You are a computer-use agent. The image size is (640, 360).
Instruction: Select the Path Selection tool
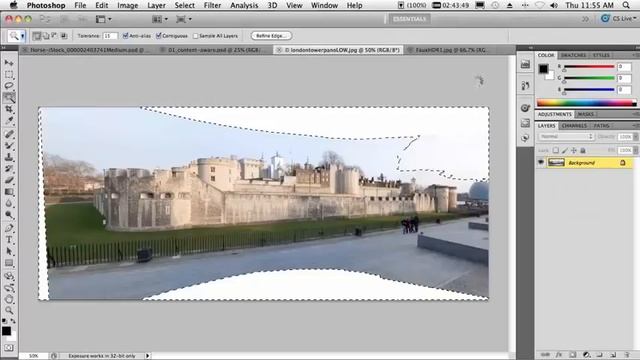point(9,251)
